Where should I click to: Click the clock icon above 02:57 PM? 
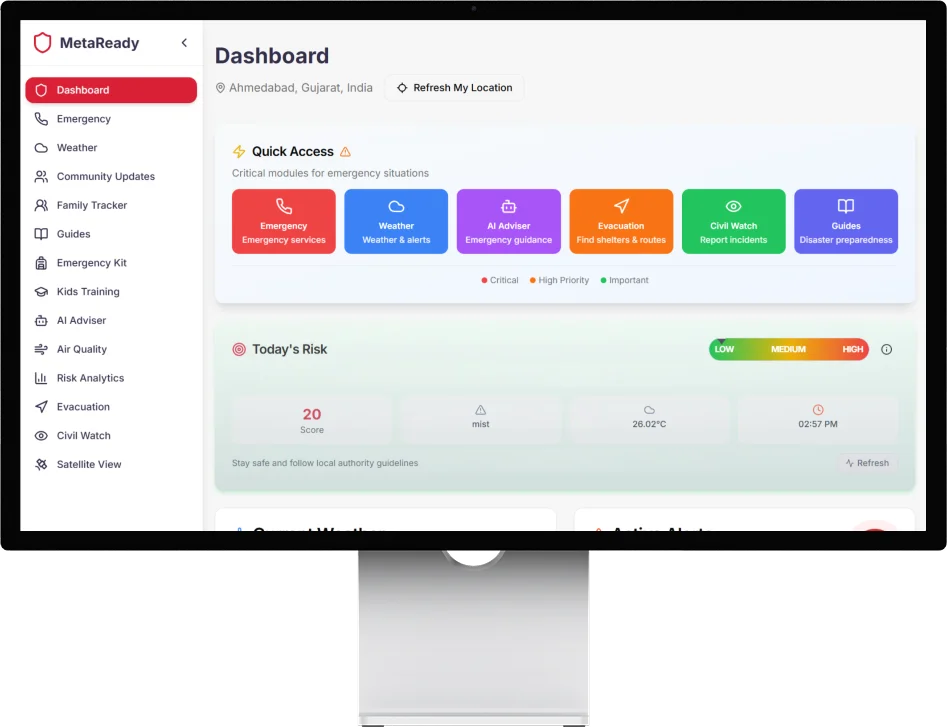[818, 410]
